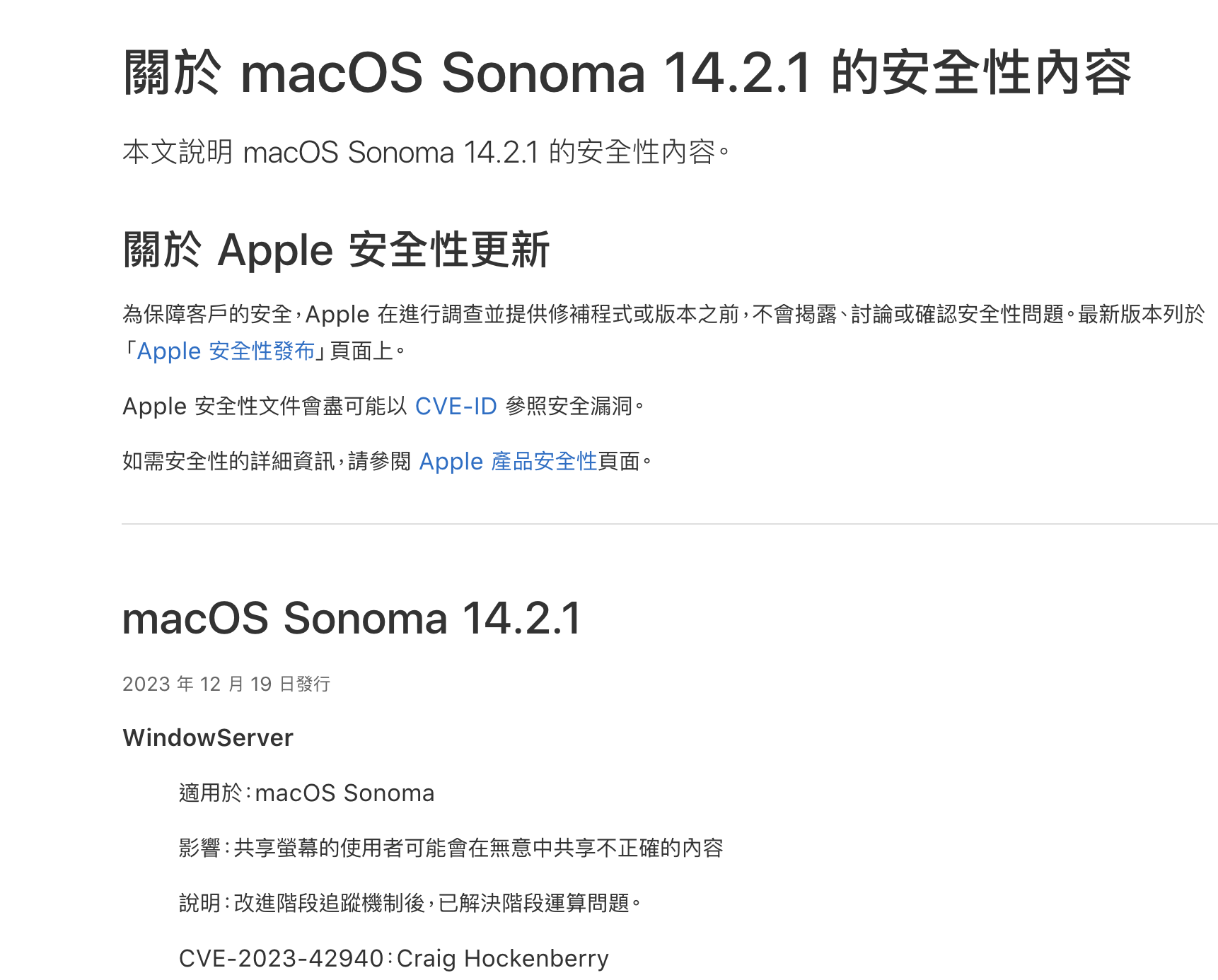This screenshot has height=980, width=1218.
Task: Click the 影響 line about shared screen
Action: (451, 848)
